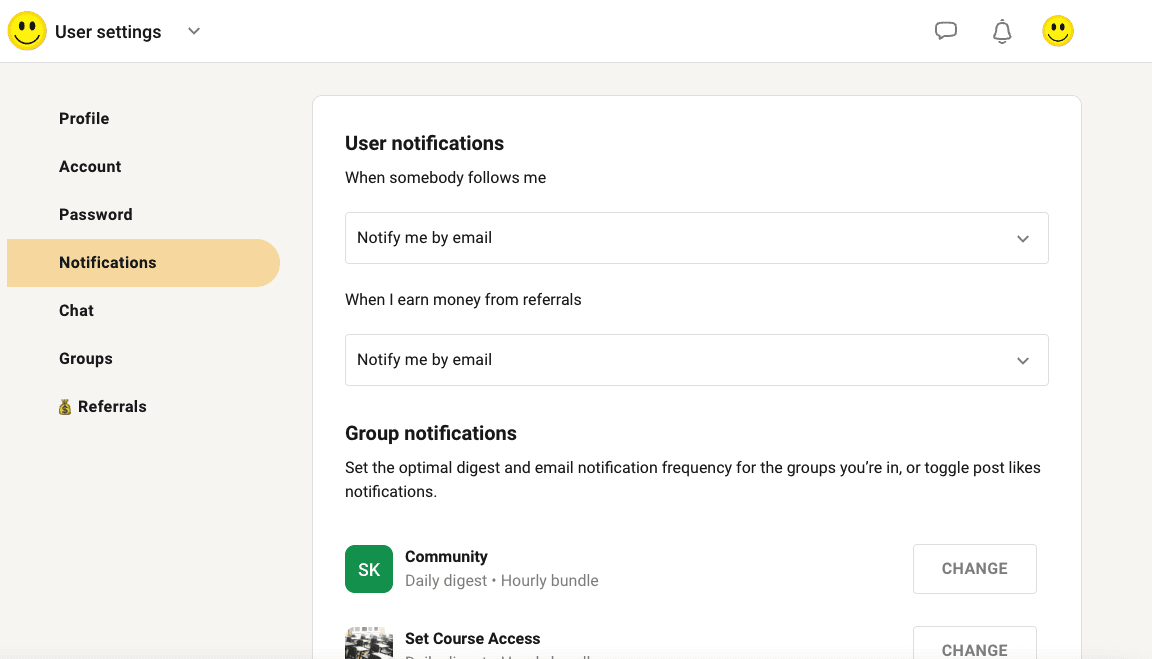Click the money bag icon beside Referrals
This screenshot has height=659, width=1152.
pos(65,407)
